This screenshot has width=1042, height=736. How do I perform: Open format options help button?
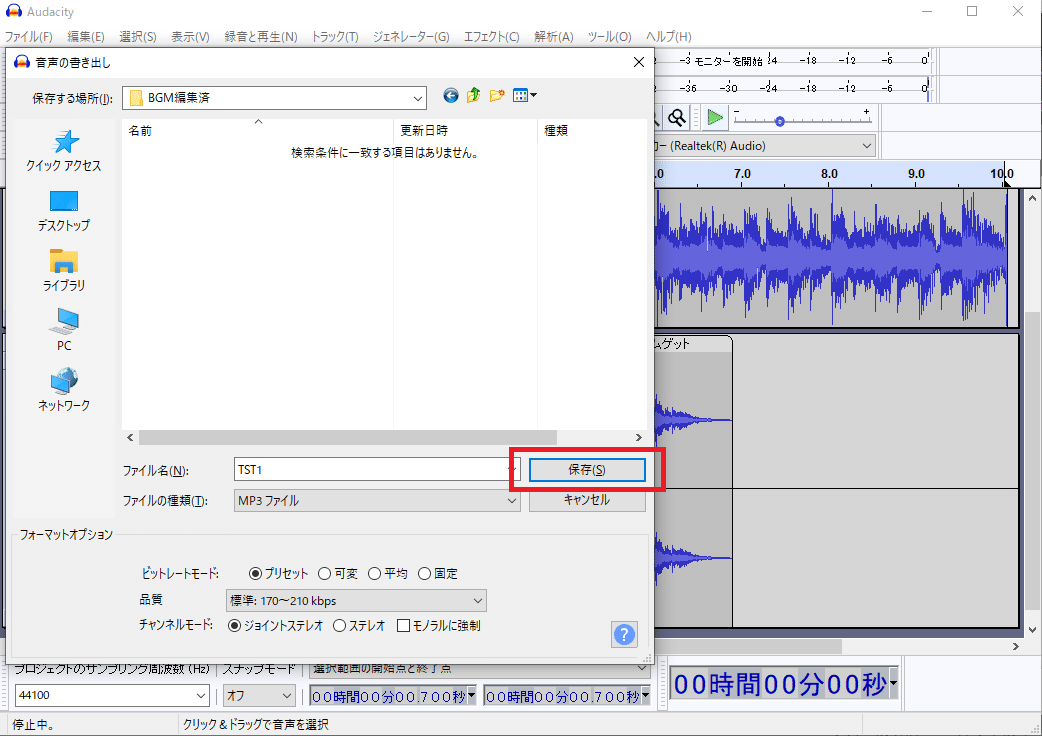point(624,634)
